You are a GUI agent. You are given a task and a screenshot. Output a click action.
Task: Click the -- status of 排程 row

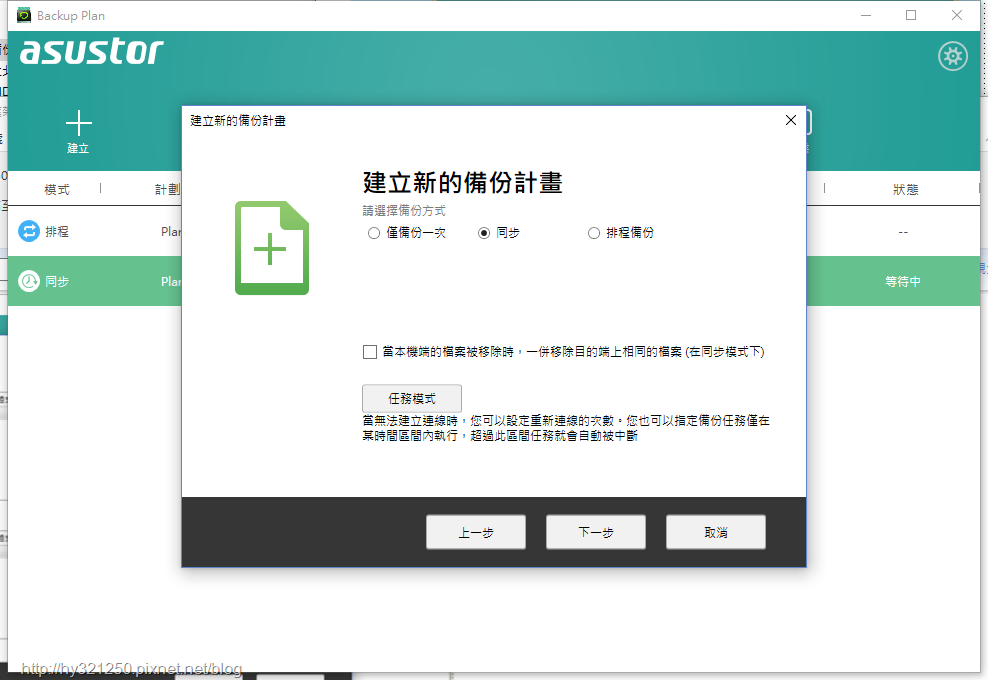click(x=903, y=233)
